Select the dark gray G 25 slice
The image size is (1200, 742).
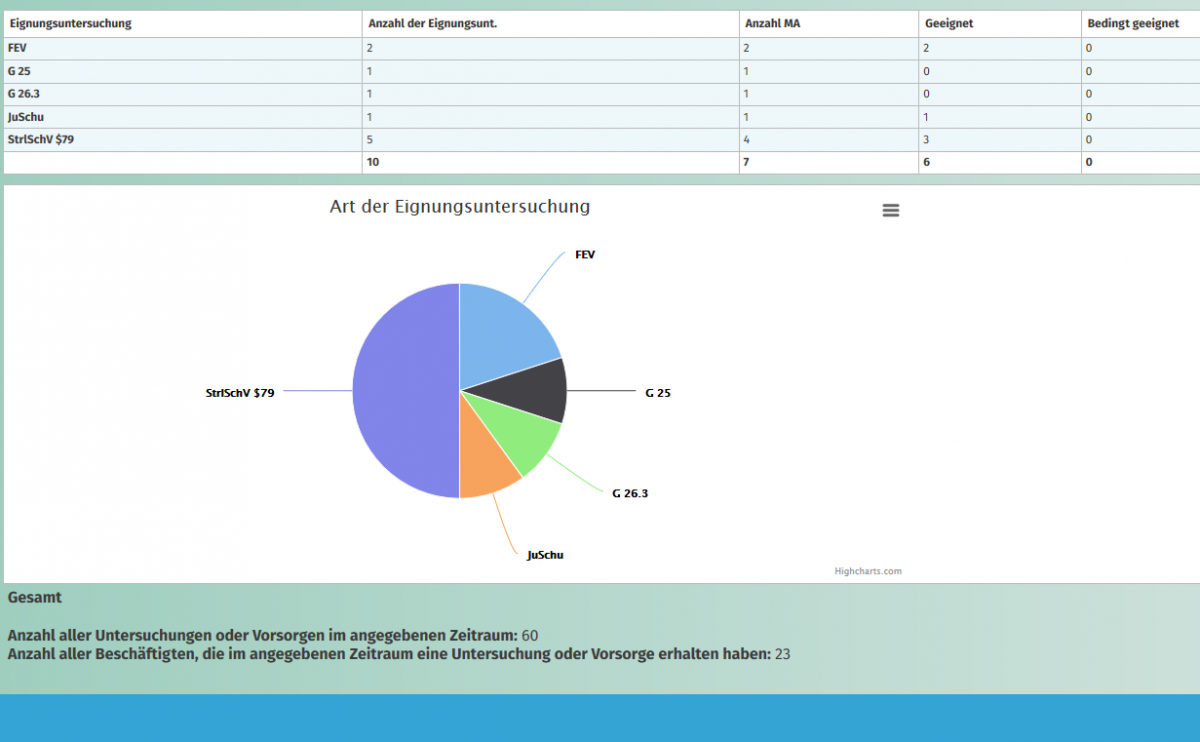point(535,390)
